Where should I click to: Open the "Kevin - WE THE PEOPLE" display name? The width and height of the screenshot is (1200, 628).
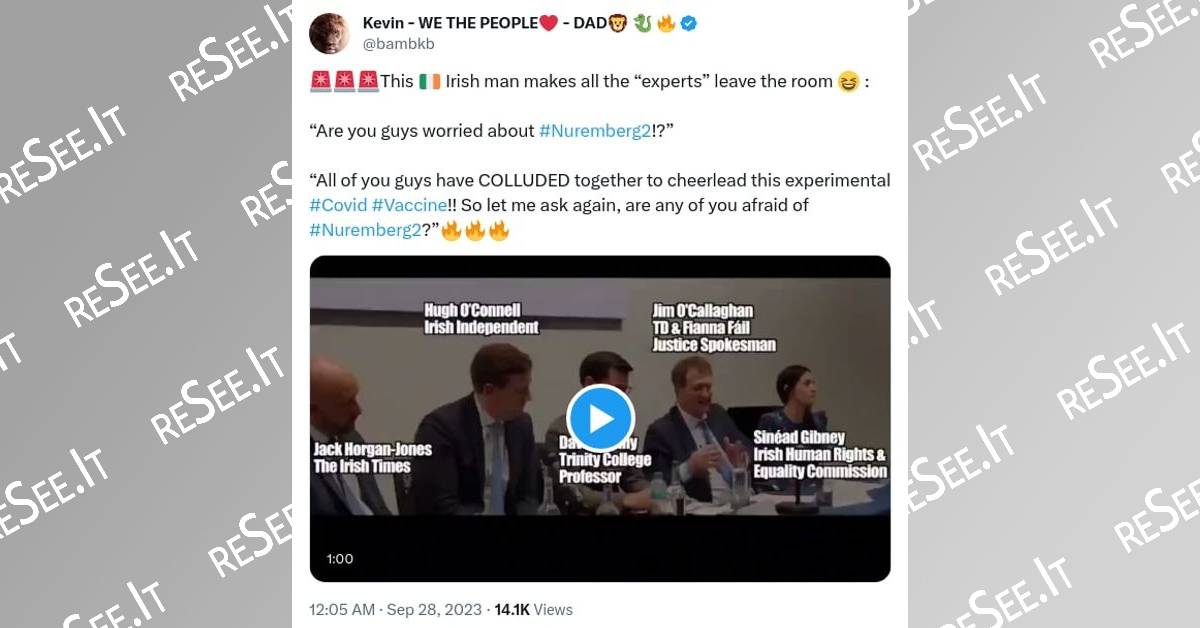point(450,23)
